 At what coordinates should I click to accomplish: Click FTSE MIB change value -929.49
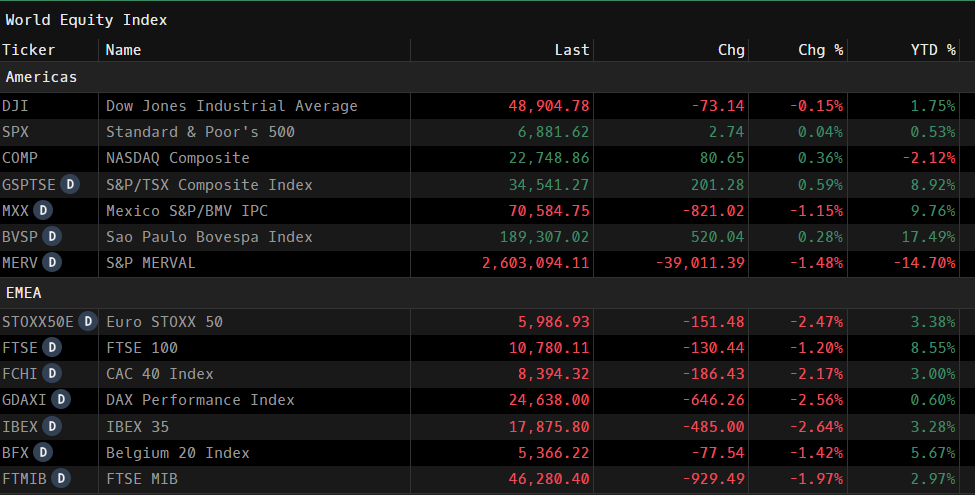tap(713, 479)
